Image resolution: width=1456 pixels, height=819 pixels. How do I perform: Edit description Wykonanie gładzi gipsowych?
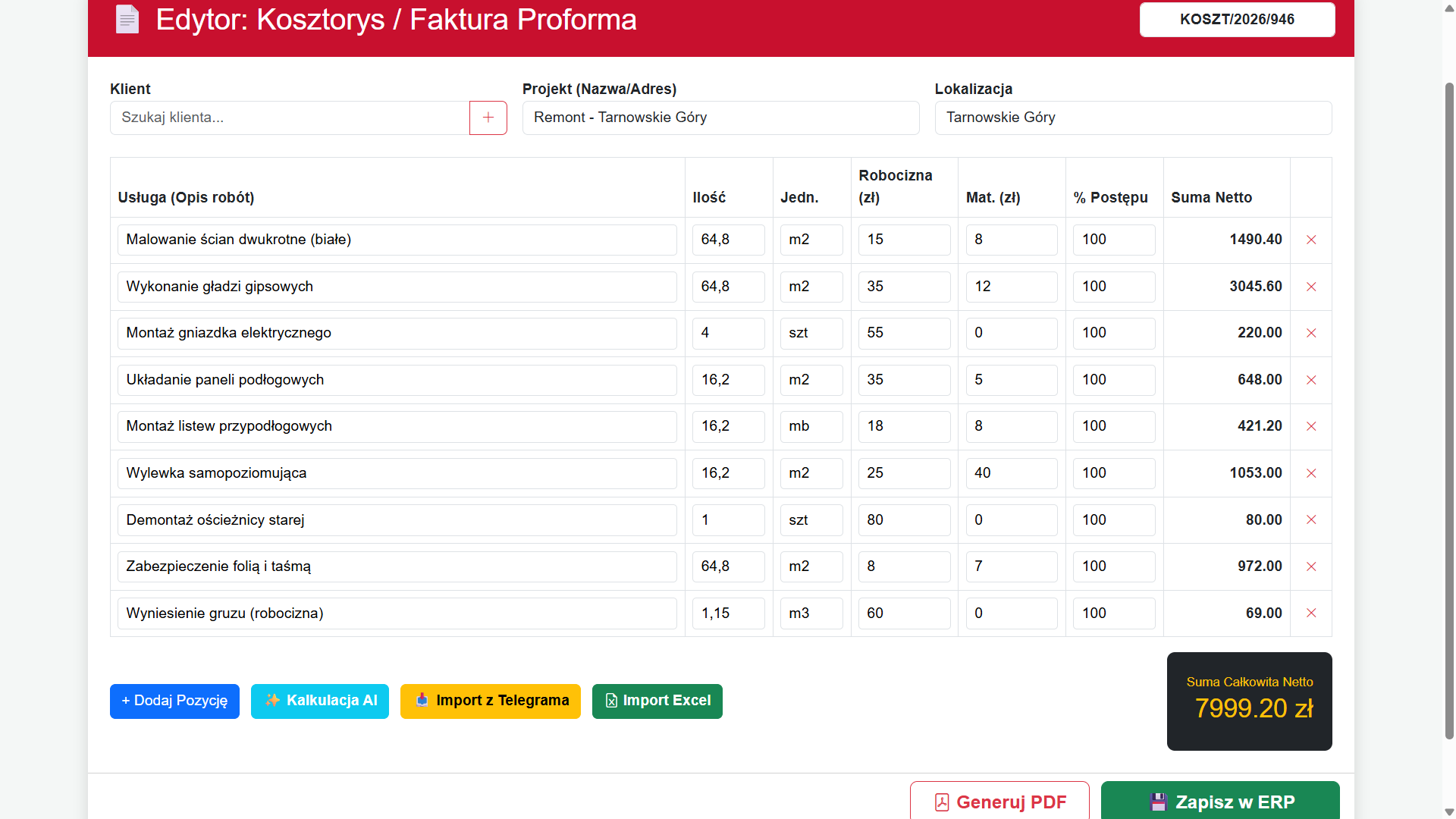tap(397, 287)
